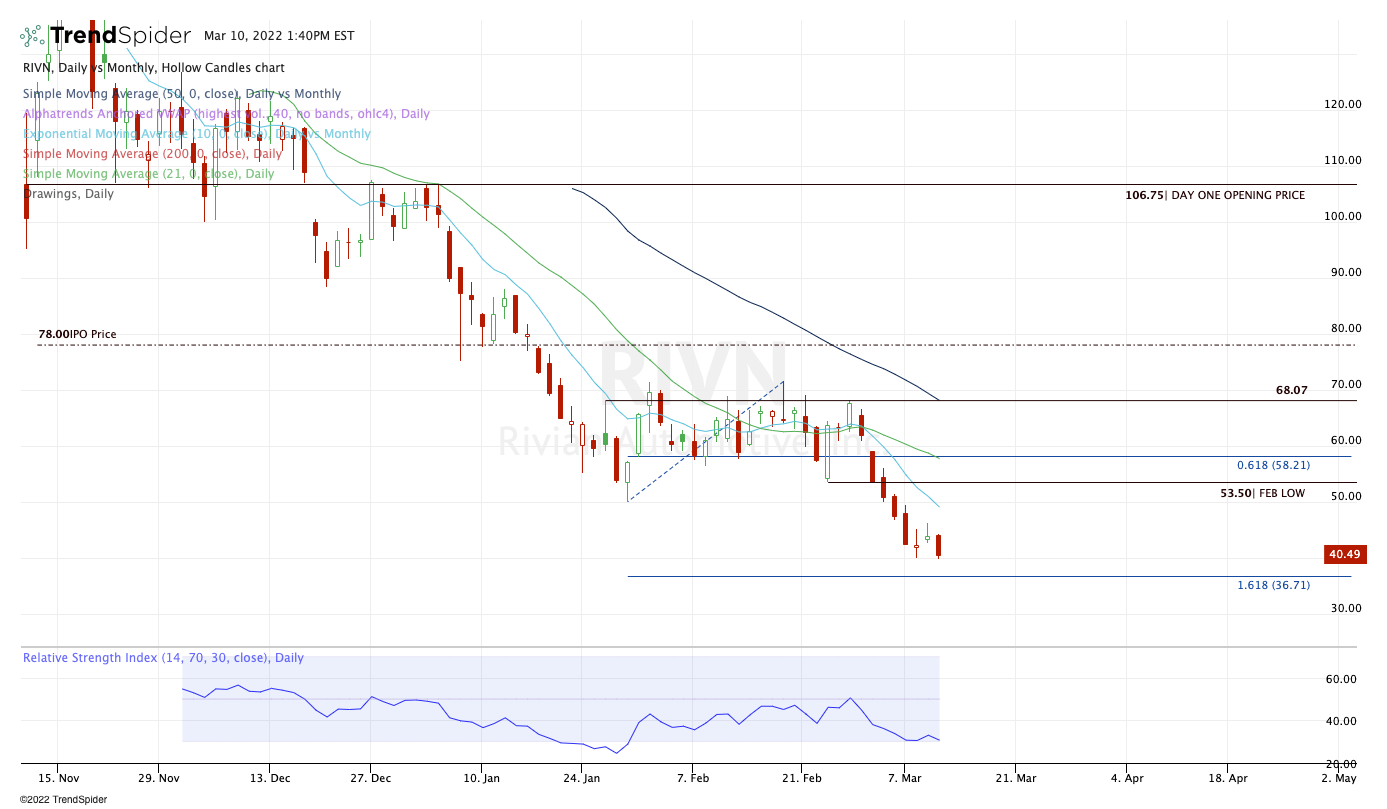Click the 2. May date label
The image size is (1387, 809).
pos(1338,777)
